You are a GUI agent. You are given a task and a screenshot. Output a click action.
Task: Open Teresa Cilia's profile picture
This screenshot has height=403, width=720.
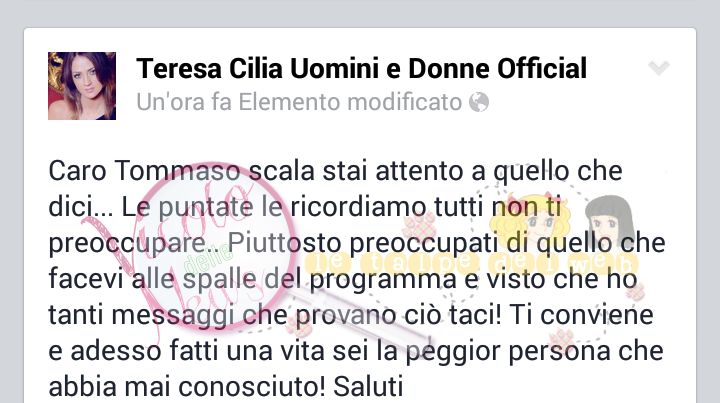click(x=82, y=86)
